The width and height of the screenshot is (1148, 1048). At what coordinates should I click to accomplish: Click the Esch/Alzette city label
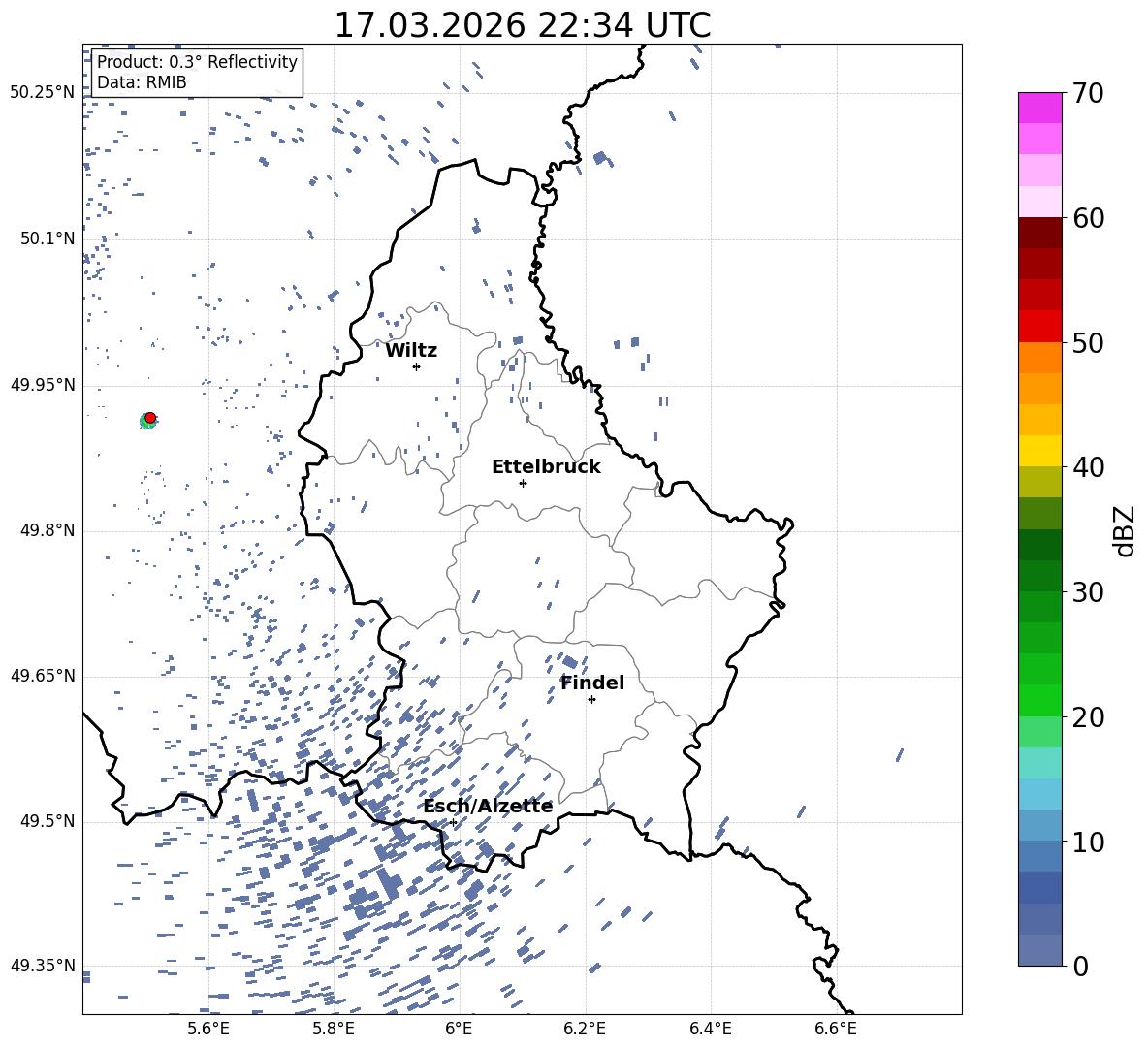[488, 807]
